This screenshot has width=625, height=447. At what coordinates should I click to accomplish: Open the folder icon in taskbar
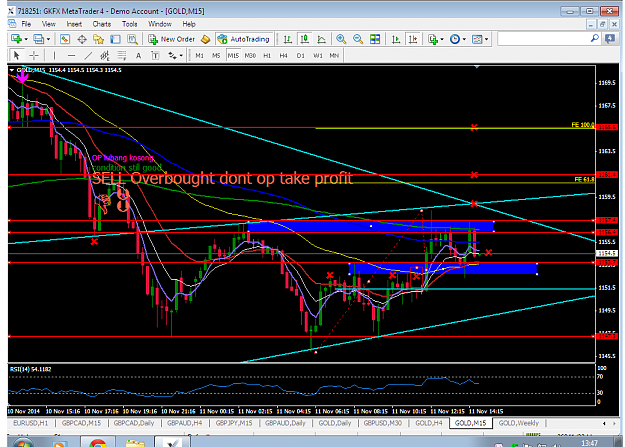[x=135, y=442]
